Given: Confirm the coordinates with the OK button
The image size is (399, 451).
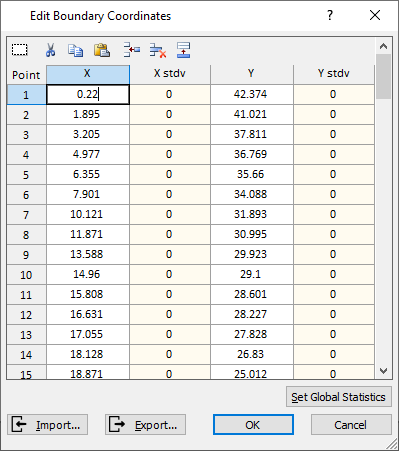Looking at the screenshot, I should click(x=253, y=425).
